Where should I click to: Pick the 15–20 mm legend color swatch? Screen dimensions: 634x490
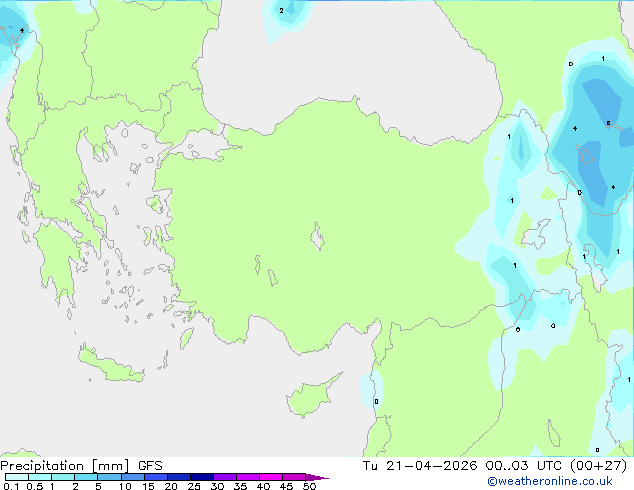(x=156, y=477)
